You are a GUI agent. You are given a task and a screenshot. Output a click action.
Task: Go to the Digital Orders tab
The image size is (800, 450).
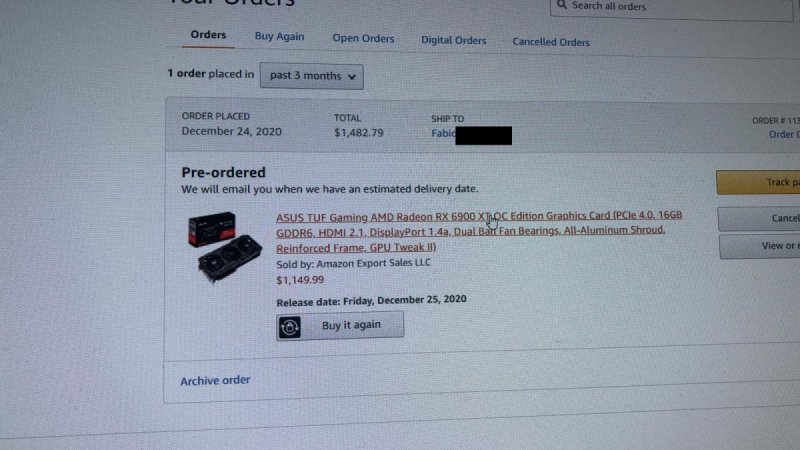pos(454,40)
